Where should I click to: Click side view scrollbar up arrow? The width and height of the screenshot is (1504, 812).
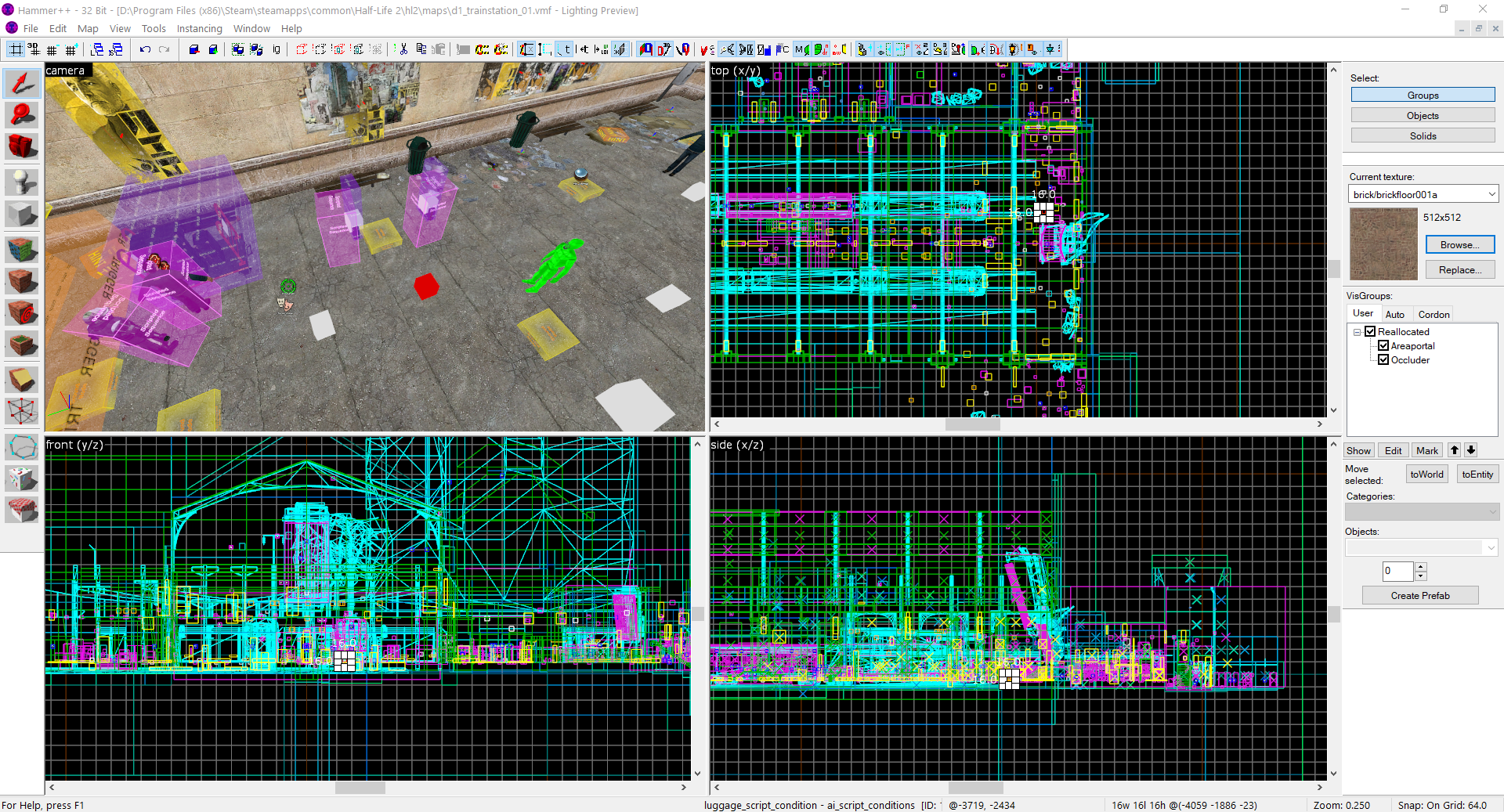(x=1333, y=444)
